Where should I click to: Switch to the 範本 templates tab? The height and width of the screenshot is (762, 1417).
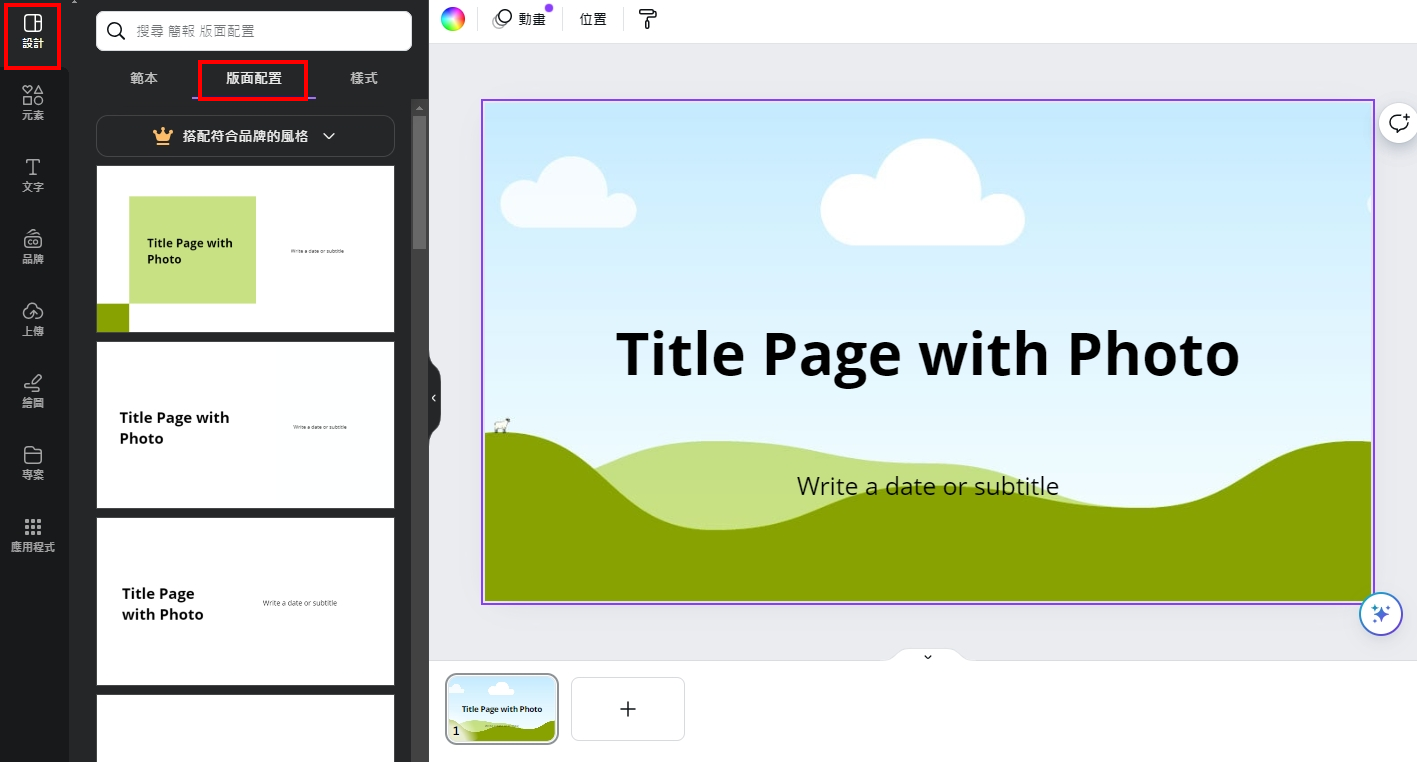coord(144,78)
